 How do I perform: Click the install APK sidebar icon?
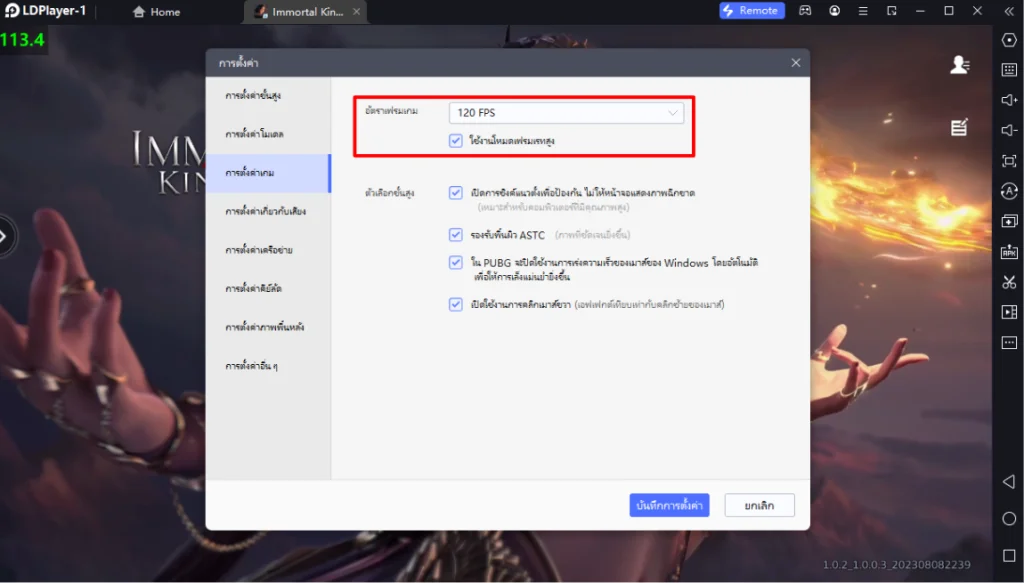(x=1009, y=251)
